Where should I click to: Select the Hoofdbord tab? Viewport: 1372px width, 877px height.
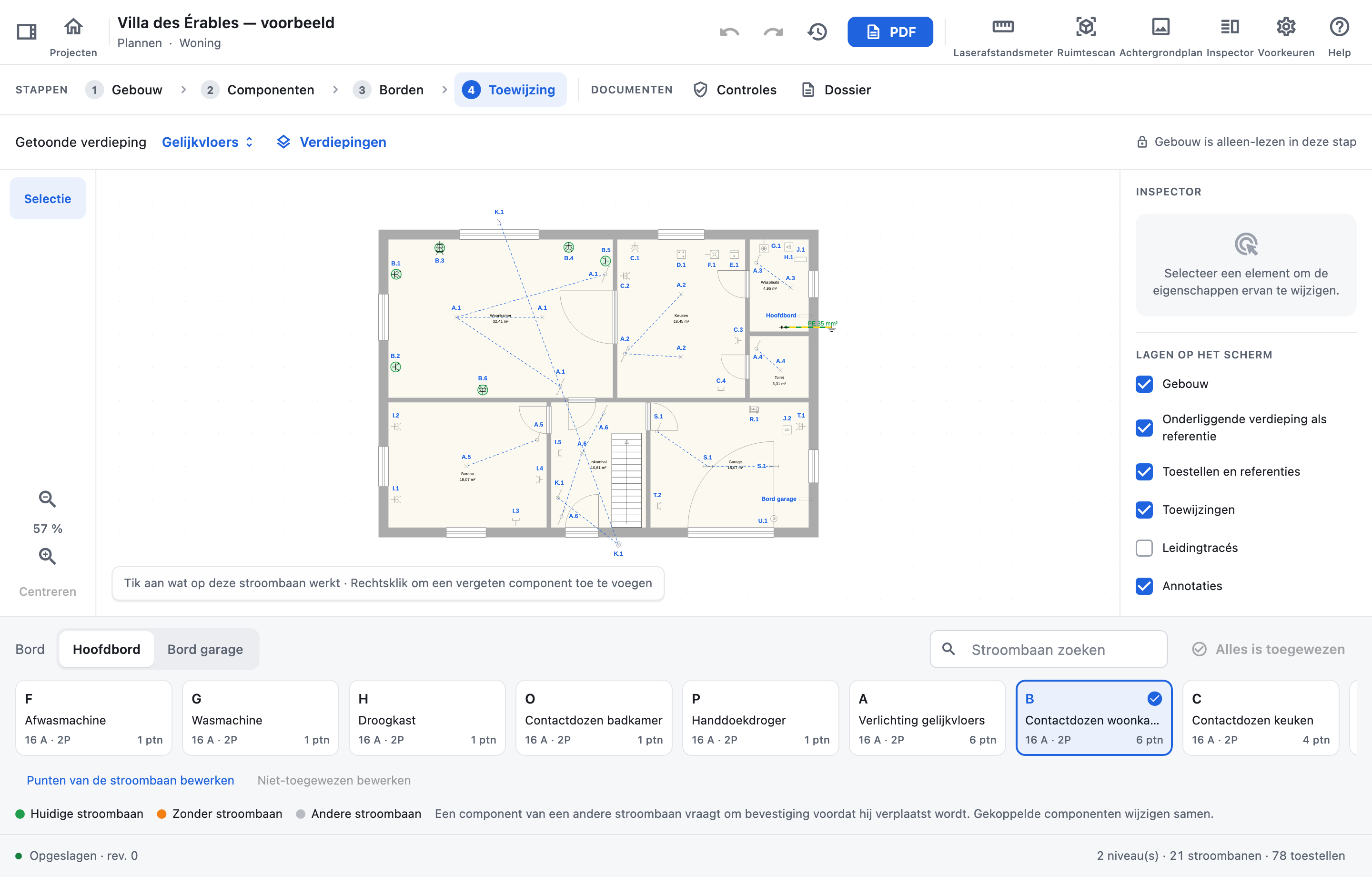click(x=107, y=650)
